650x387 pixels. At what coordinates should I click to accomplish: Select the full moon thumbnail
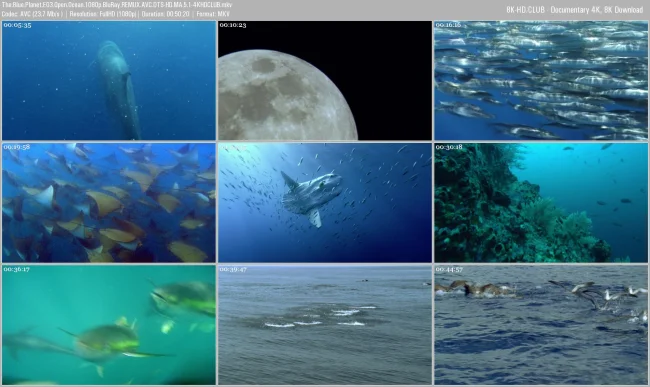325,80
